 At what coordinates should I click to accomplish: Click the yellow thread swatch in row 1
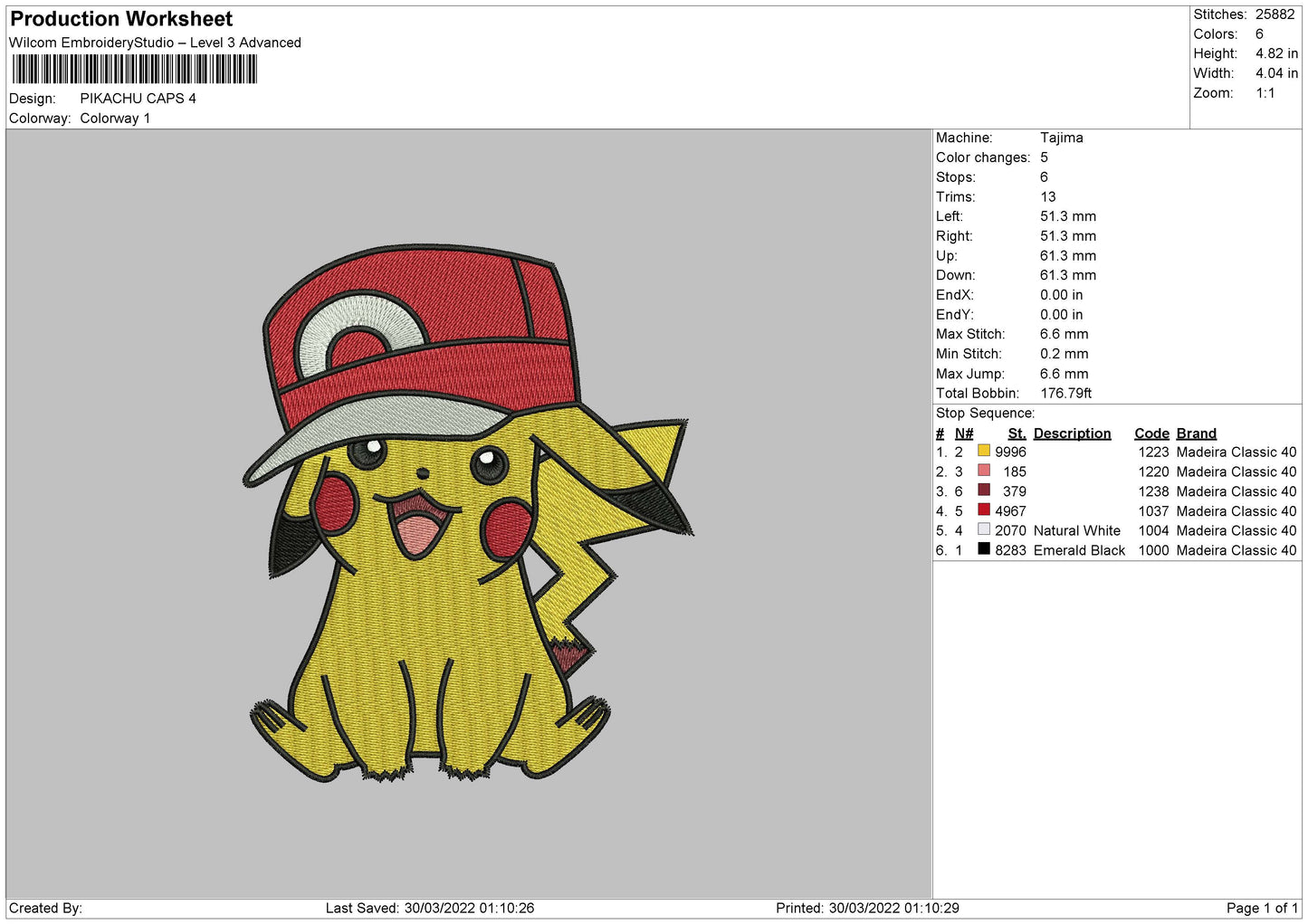(x=983, y=451)
